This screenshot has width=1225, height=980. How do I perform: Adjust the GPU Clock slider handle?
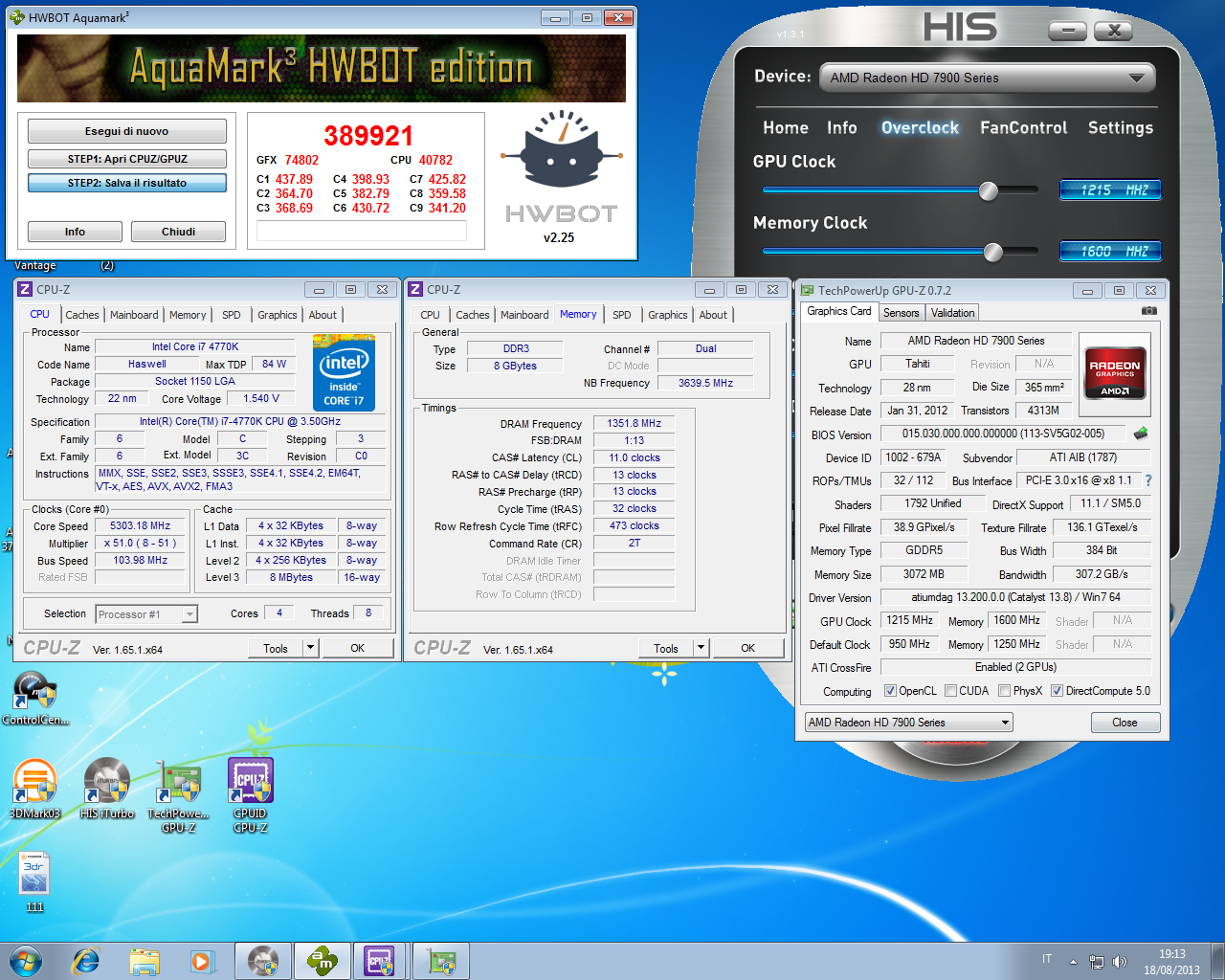(x=989, y=190)
